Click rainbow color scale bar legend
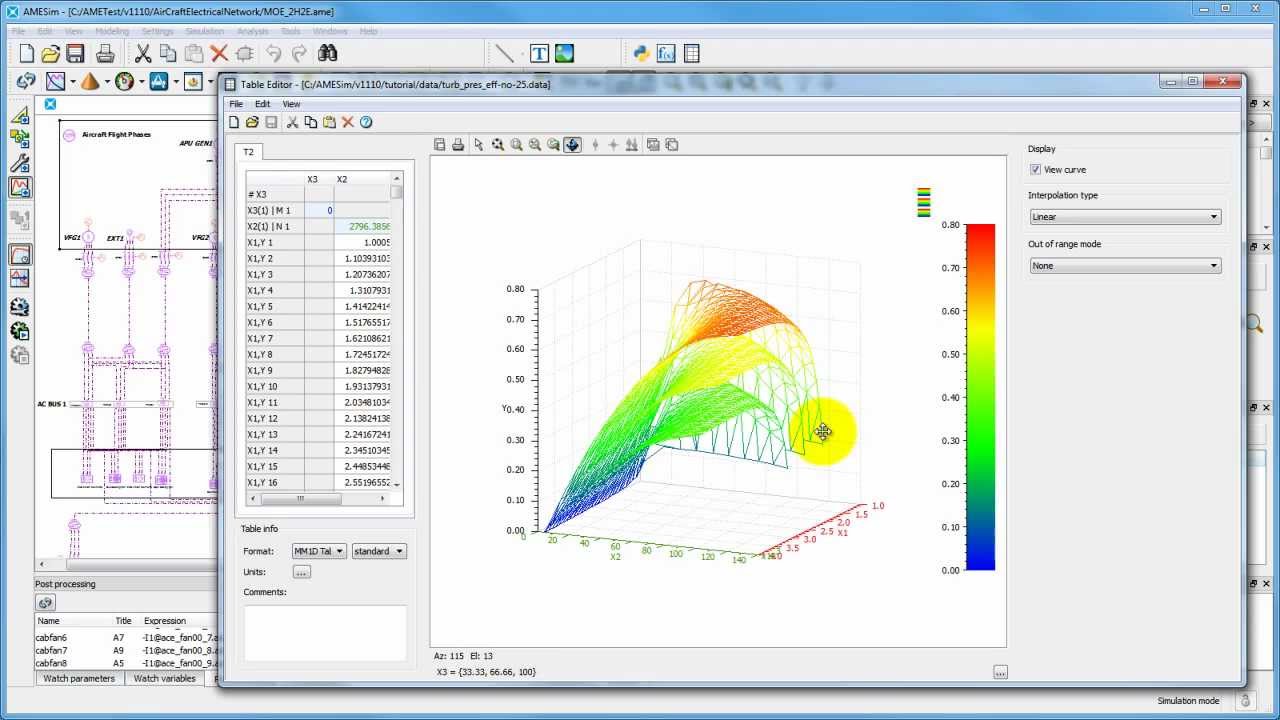 click(x=980, y=397)
